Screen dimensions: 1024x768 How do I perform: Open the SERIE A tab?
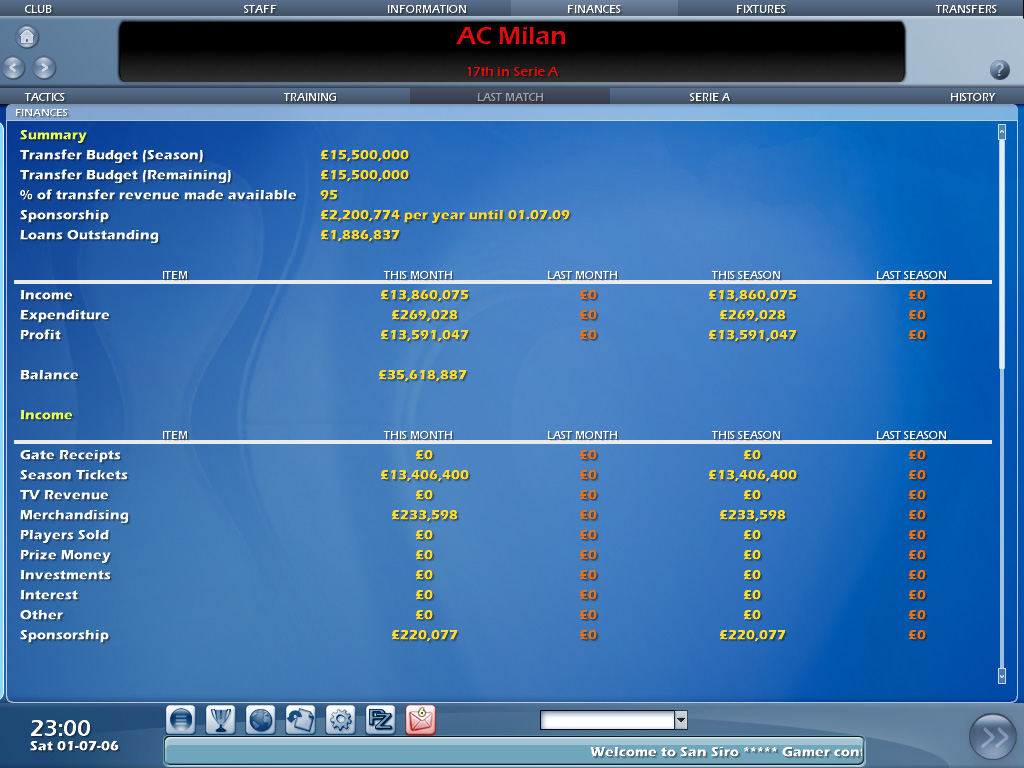709,97
